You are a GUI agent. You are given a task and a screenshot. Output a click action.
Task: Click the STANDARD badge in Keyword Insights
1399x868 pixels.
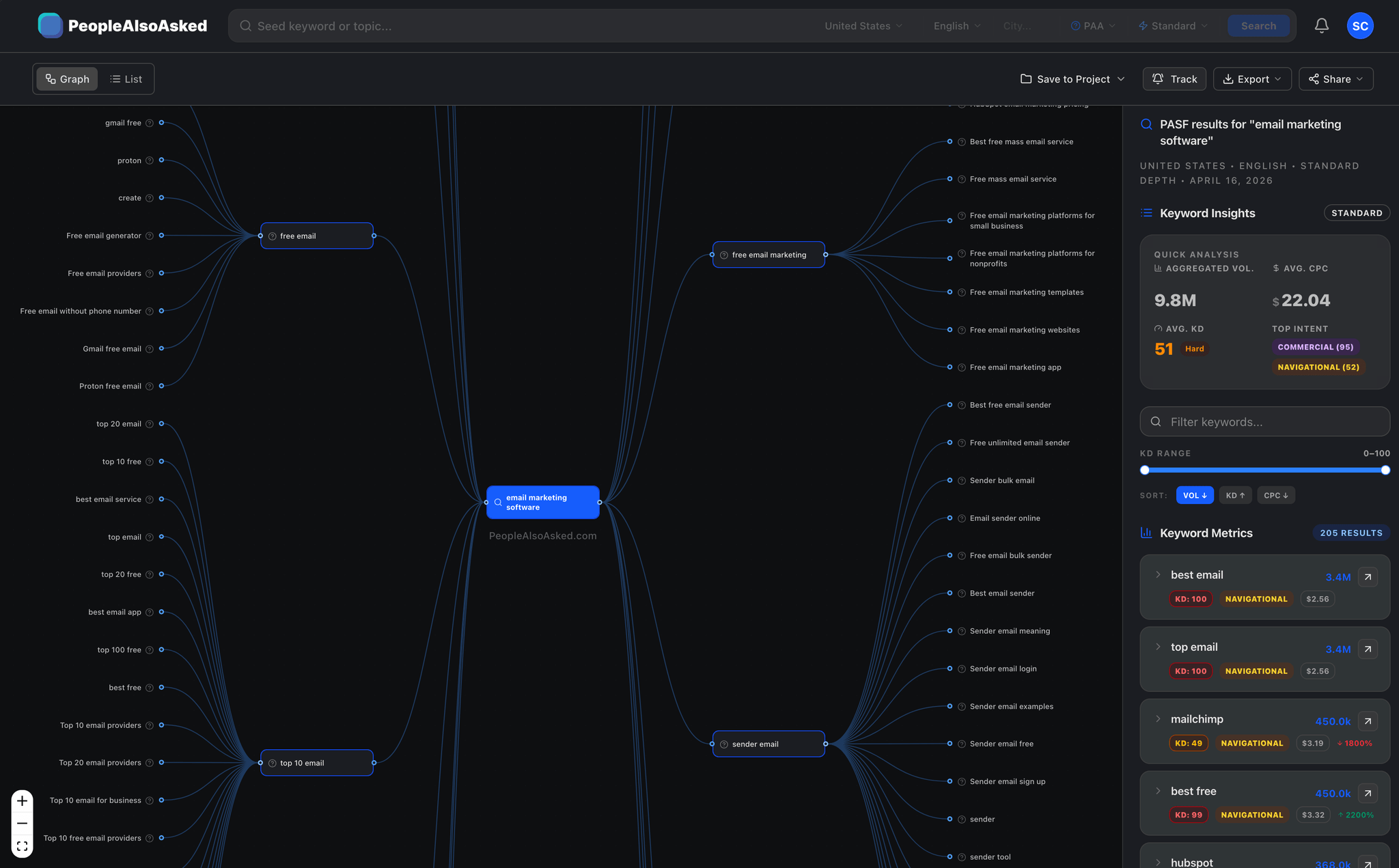point(1357,213)
